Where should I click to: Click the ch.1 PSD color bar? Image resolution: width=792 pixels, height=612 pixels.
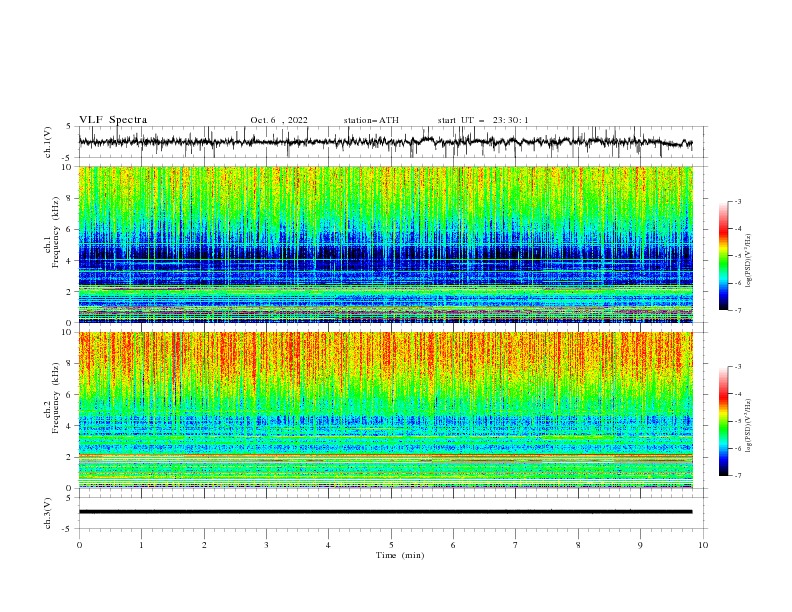723,256
